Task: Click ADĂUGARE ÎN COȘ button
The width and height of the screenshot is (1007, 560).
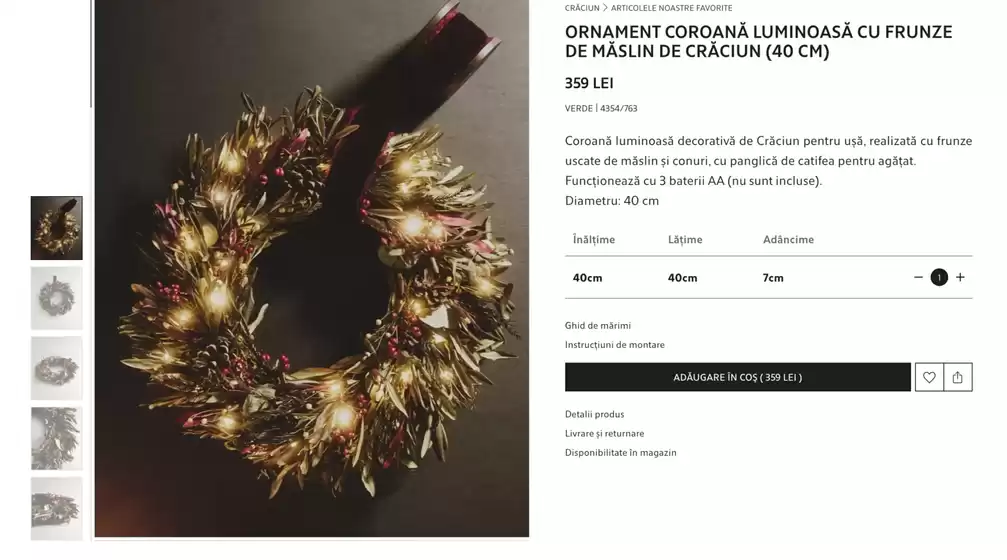Action: coord(737,377)
